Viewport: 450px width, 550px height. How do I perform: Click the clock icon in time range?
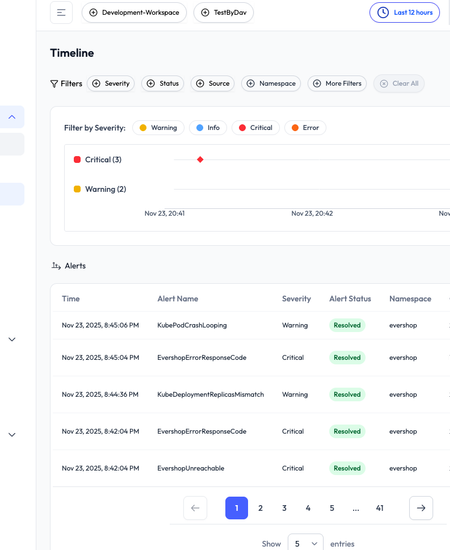(x=383, y=13)
